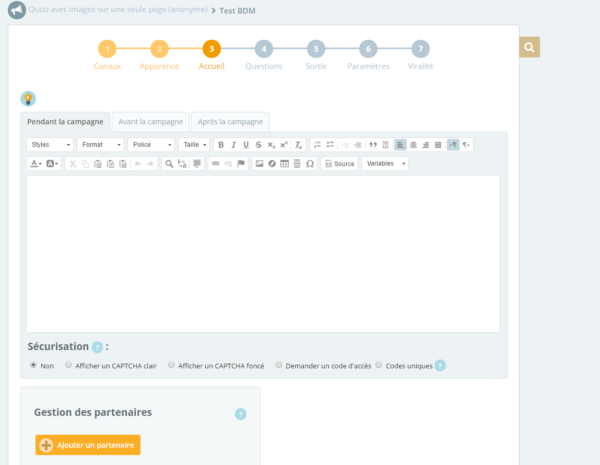600x465 pixels.
Task: Switch to 'Avant la campagne' tab
Action: tap(150, 121)
